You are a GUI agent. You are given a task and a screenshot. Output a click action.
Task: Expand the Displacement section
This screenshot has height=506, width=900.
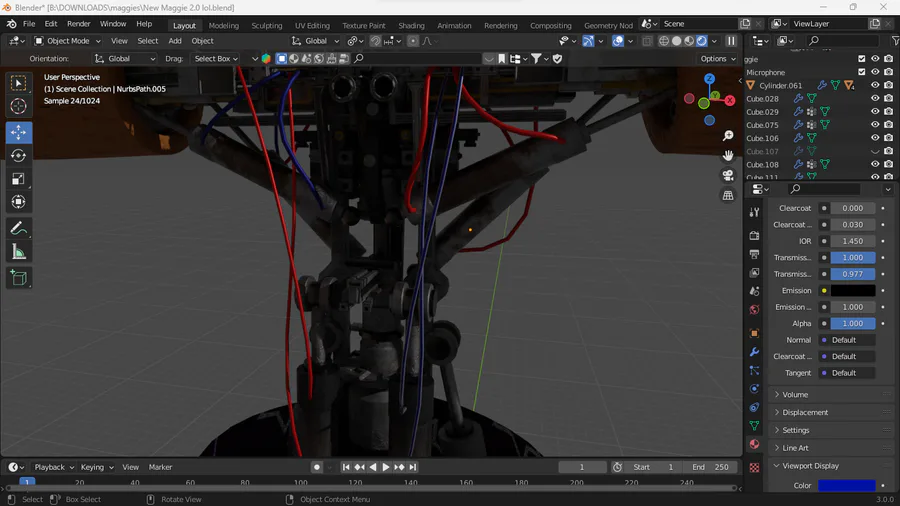pos(805,412)
